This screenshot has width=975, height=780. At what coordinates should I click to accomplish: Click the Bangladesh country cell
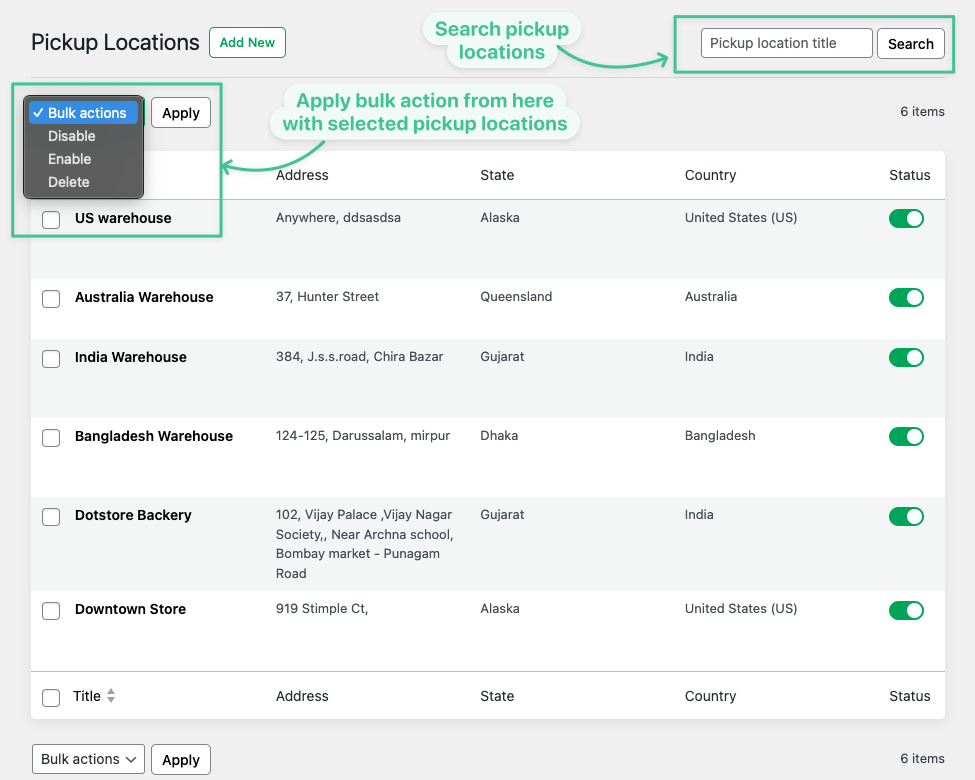click(x=720, y=435)
